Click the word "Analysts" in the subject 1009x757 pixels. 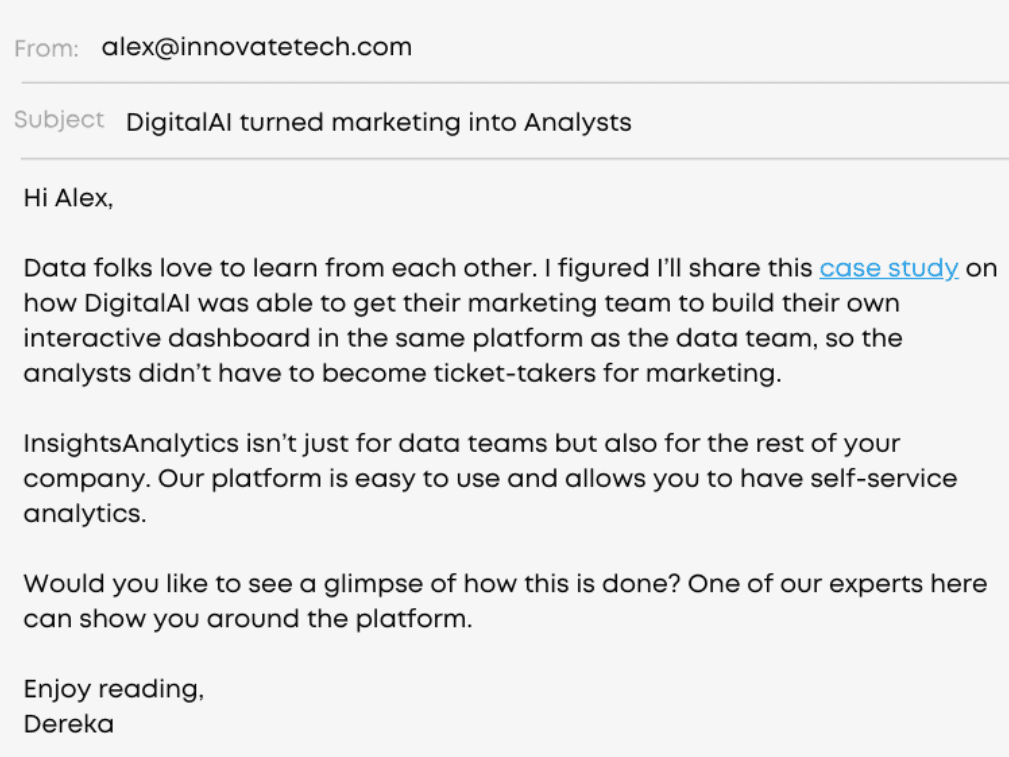pos(578,122)
